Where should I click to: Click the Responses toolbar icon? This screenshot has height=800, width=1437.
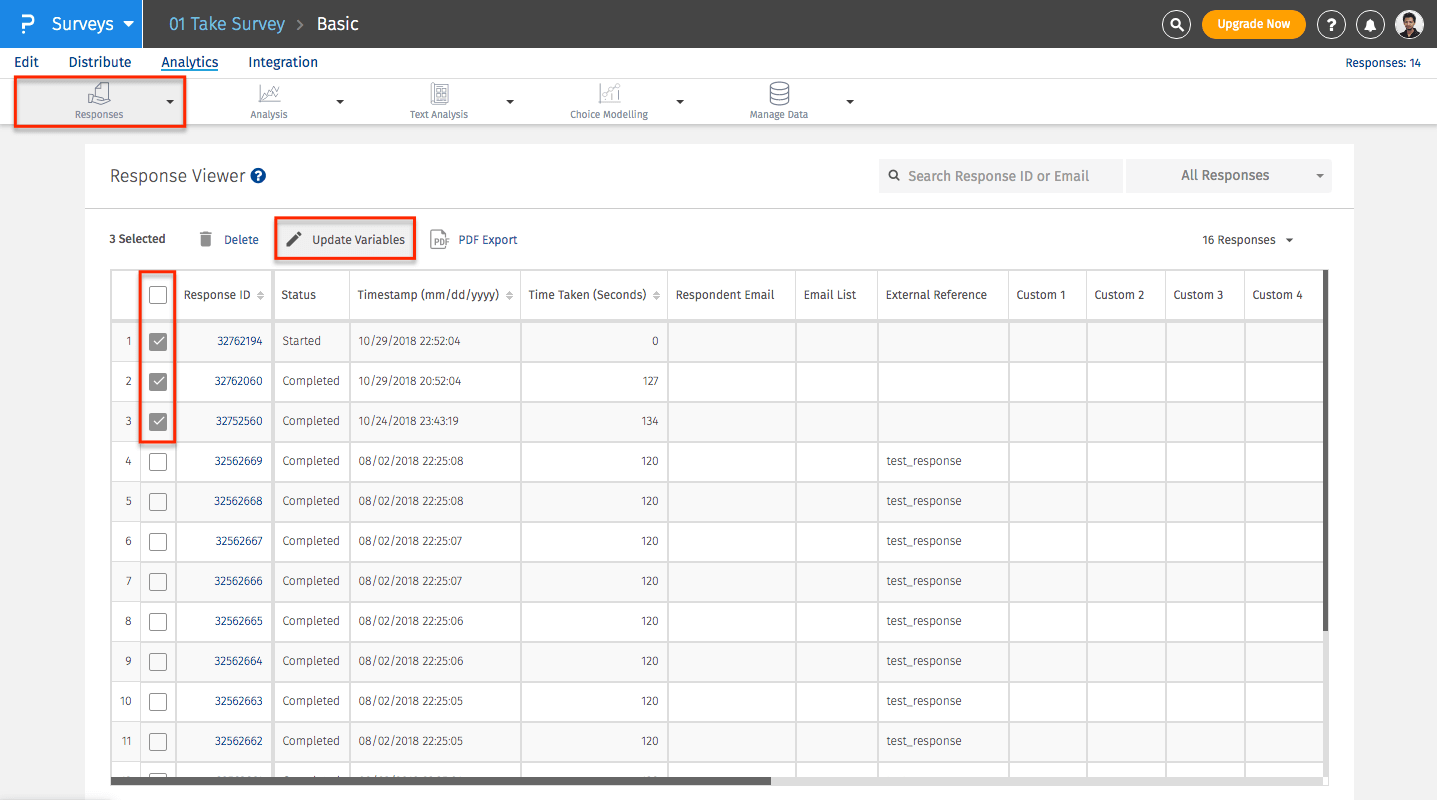pyautogui.click(x=99, y=94)
